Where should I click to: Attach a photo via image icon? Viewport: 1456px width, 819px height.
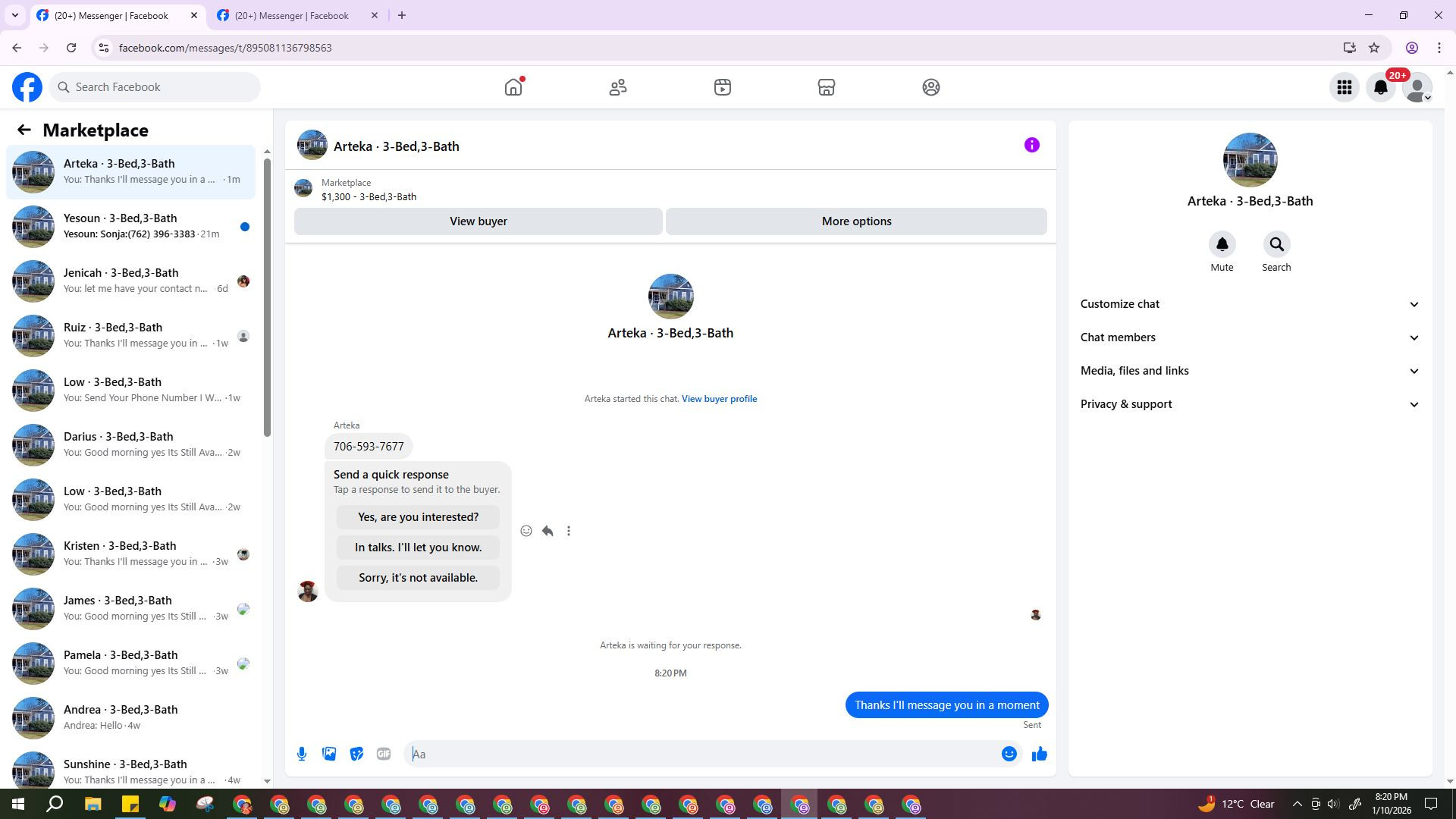click(x=329, y=754)
